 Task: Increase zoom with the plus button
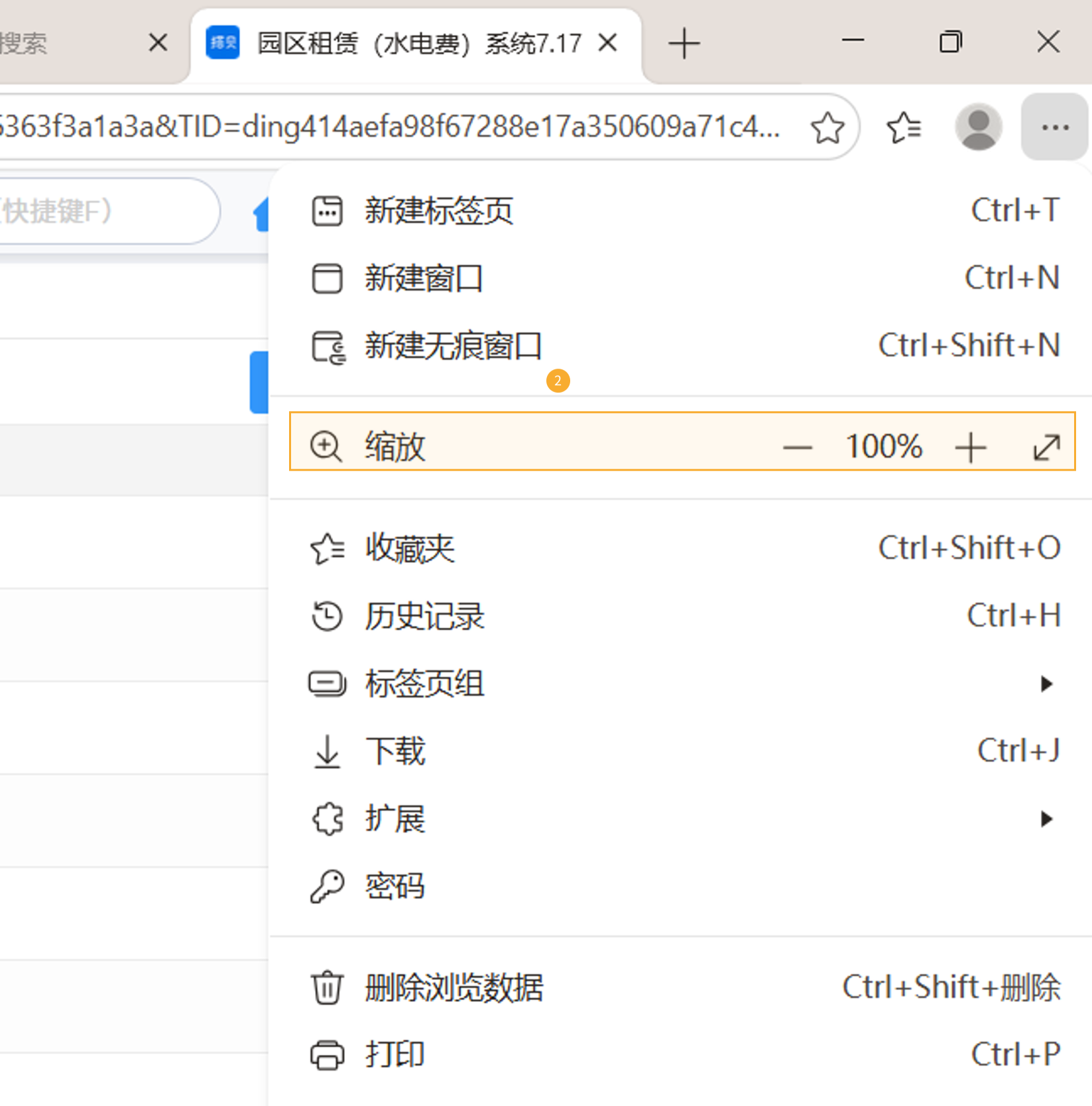point(971,448)
